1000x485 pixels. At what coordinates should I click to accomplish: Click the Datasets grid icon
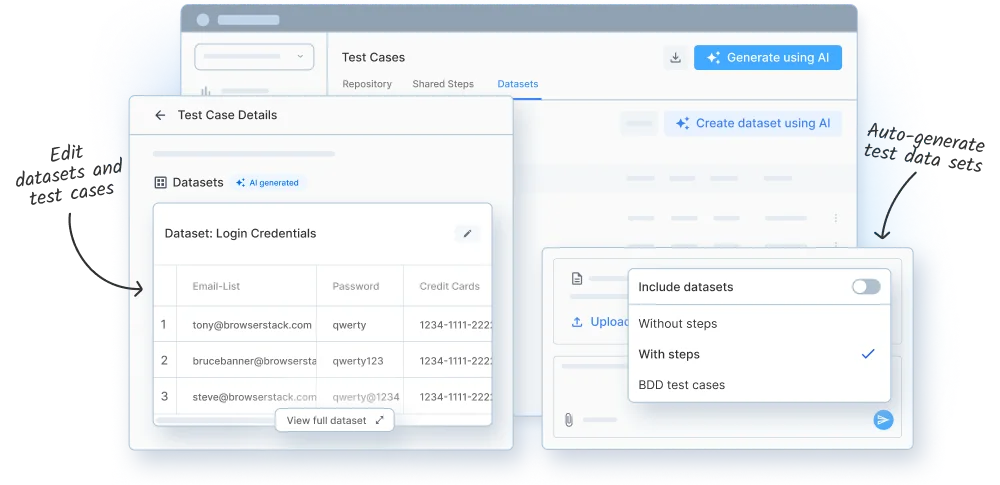click(x=161, y=183)
